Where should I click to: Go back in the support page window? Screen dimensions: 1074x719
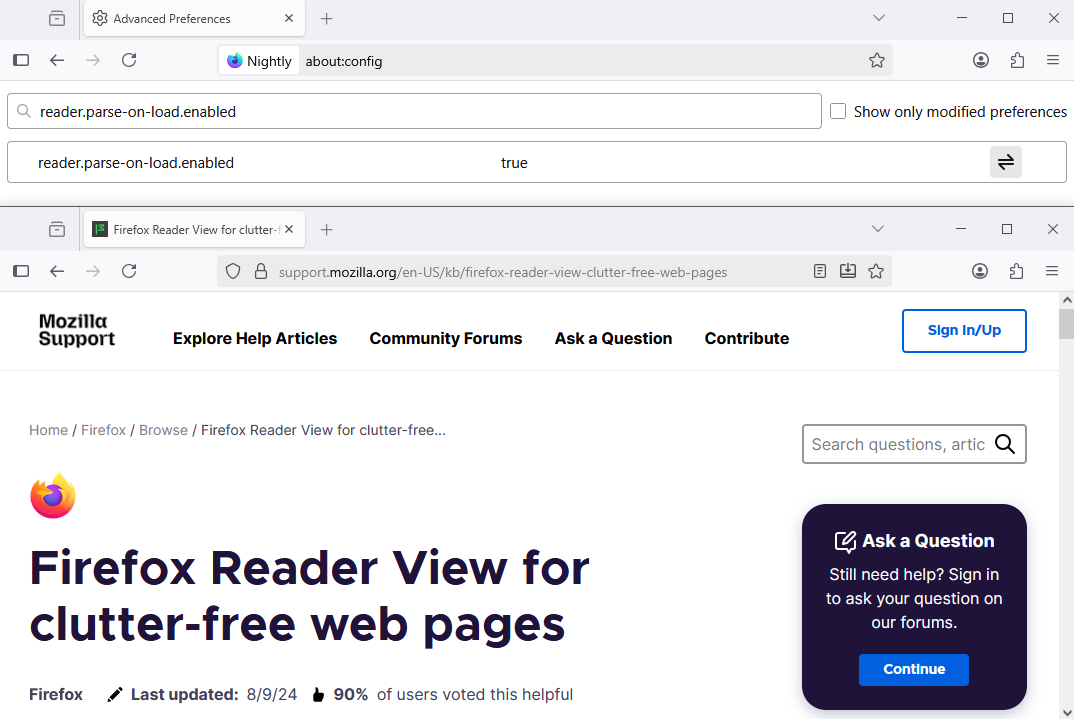57,271
